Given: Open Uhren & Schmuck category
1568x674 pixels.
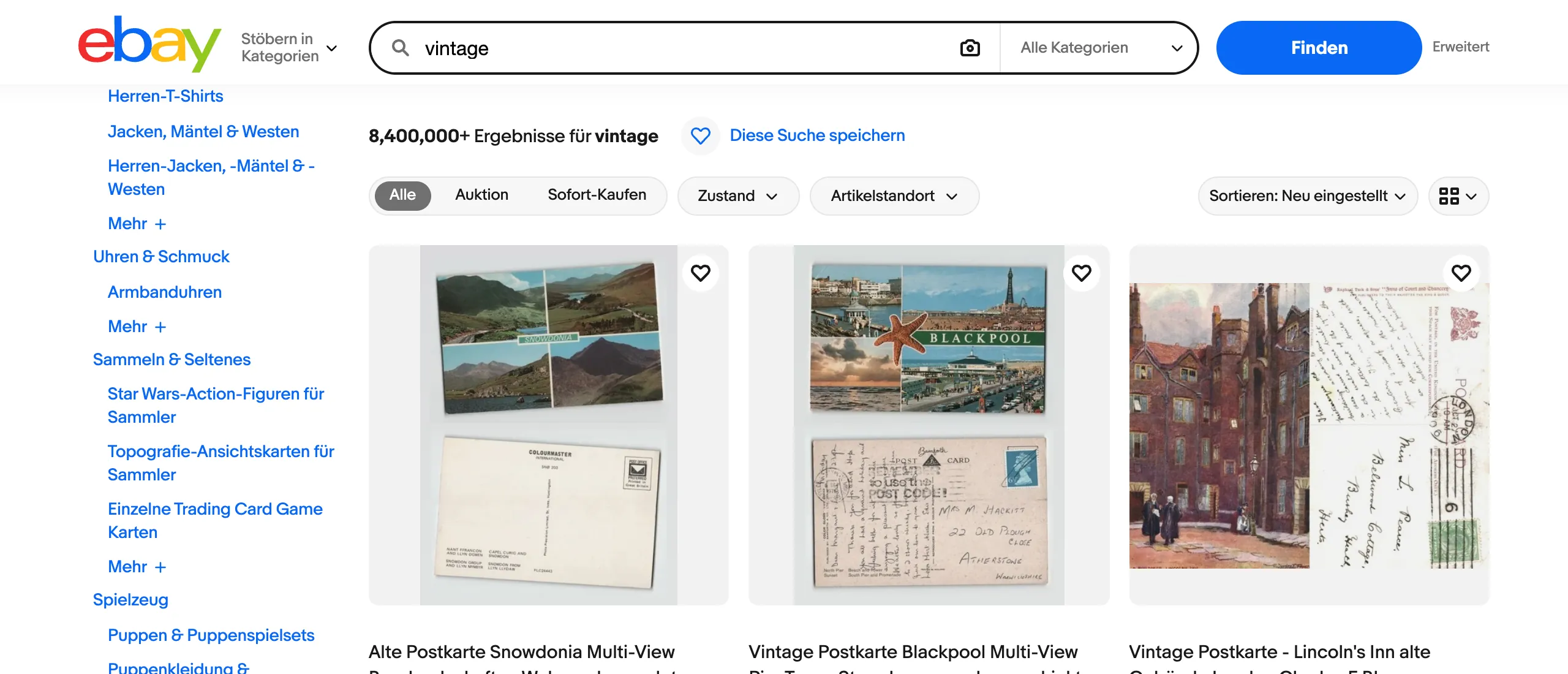Looking at the screenshot, I should 161,257.
